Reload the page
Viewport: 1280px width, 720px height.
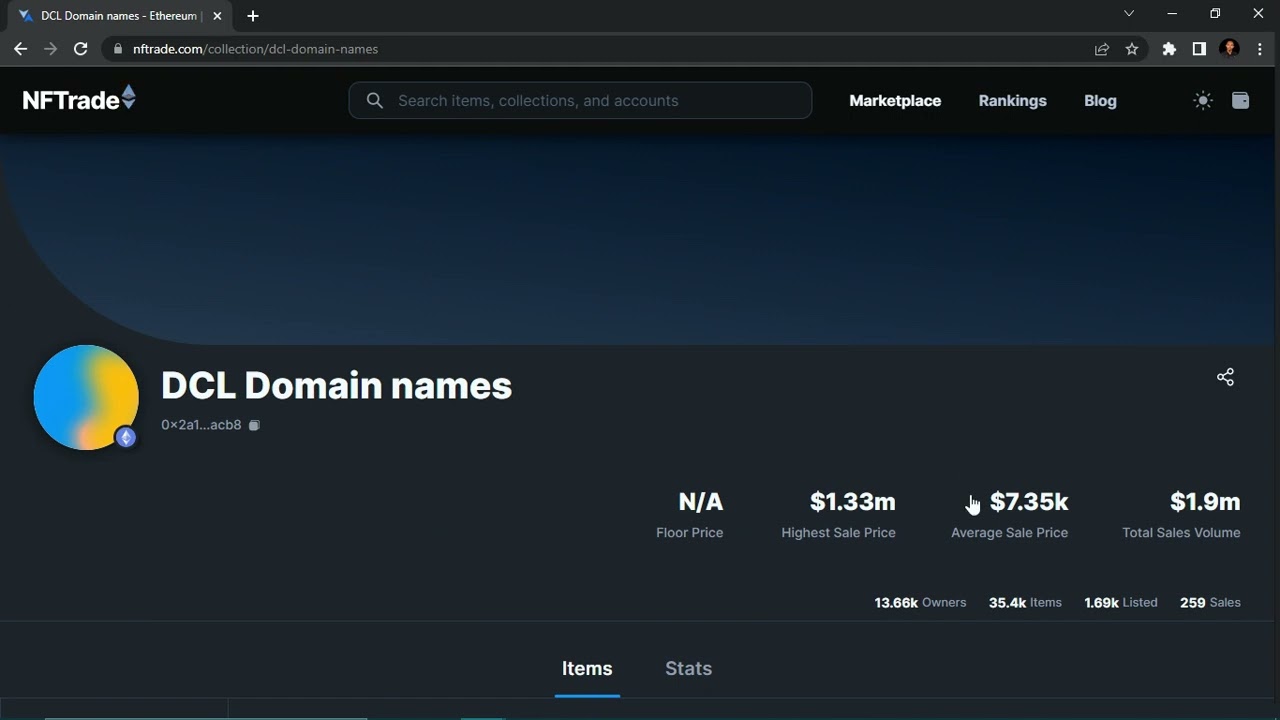(x=81, y=49)
